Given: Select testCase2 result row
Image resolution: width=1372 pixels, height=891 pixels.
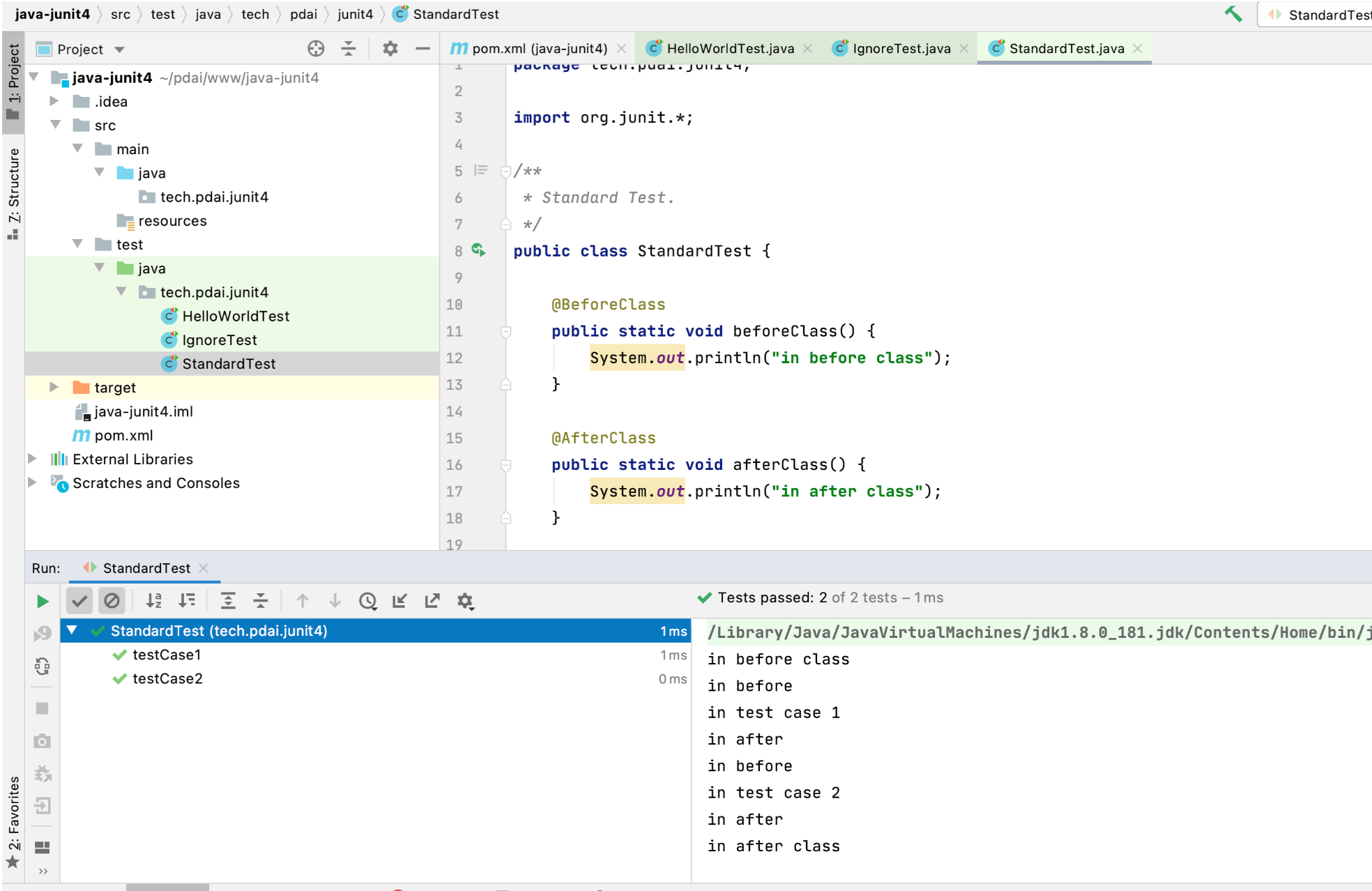Looking at the screenshot, I should coord(375,678).
